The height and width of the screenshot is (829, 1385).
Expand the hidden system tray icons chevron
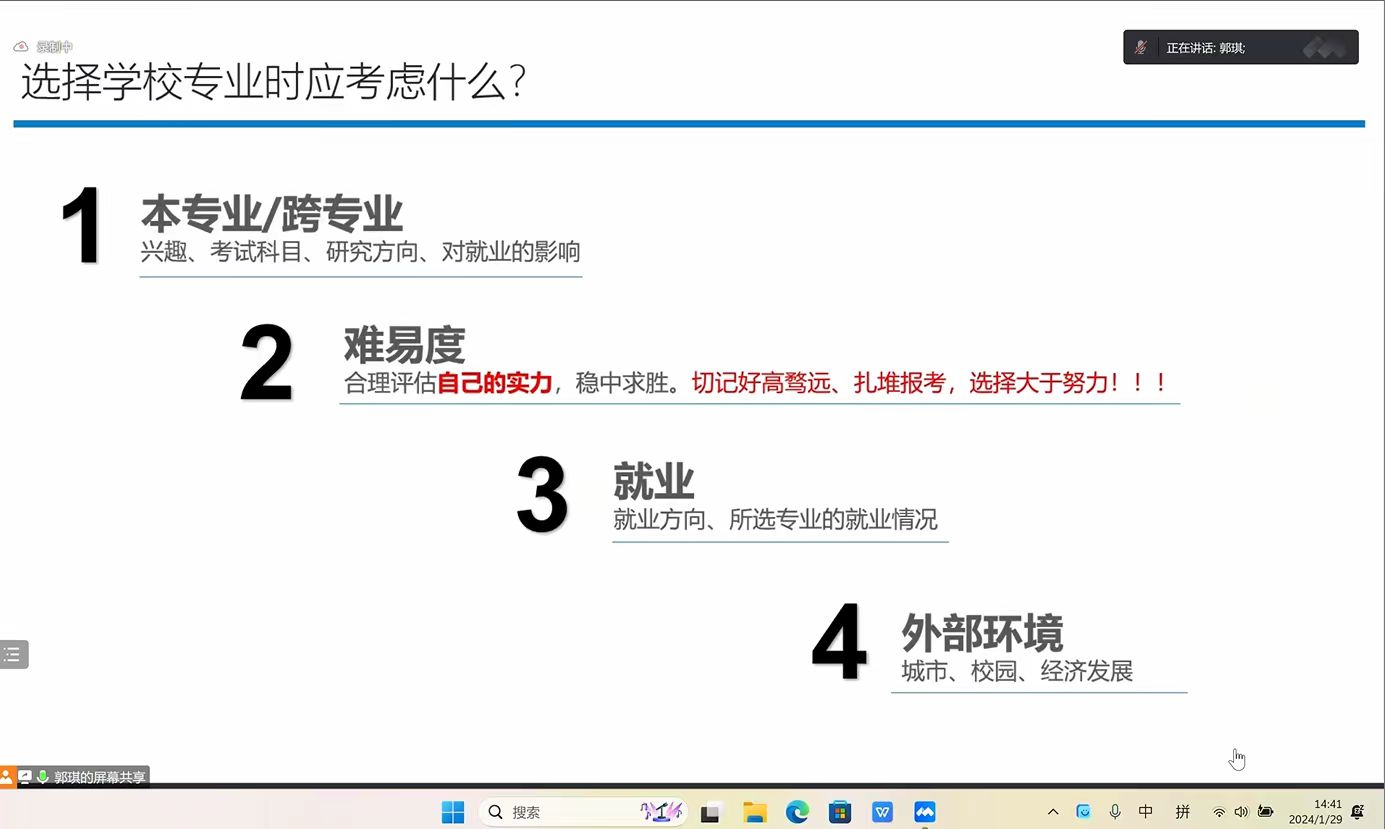point(1053,812)
